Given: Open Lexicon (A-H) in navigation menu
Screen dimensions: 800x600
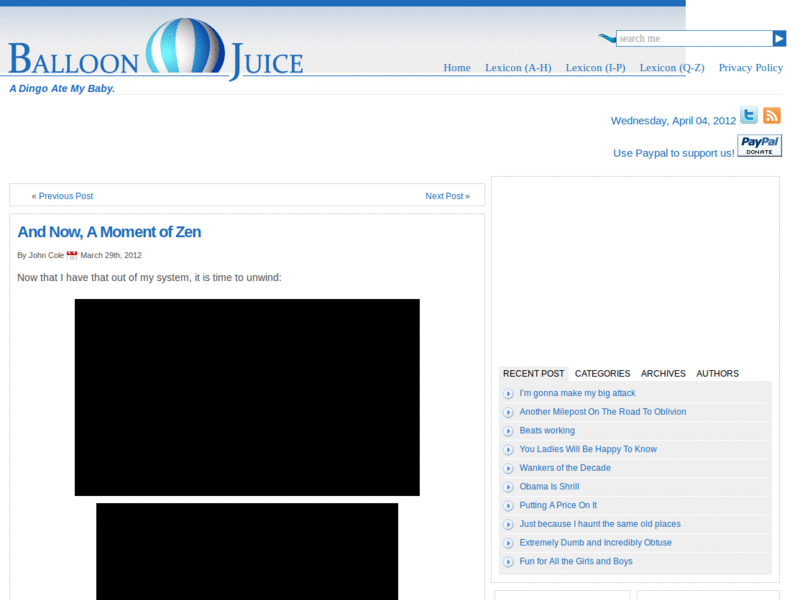Looking at the screenshot, I should click(x=518, y=68).
